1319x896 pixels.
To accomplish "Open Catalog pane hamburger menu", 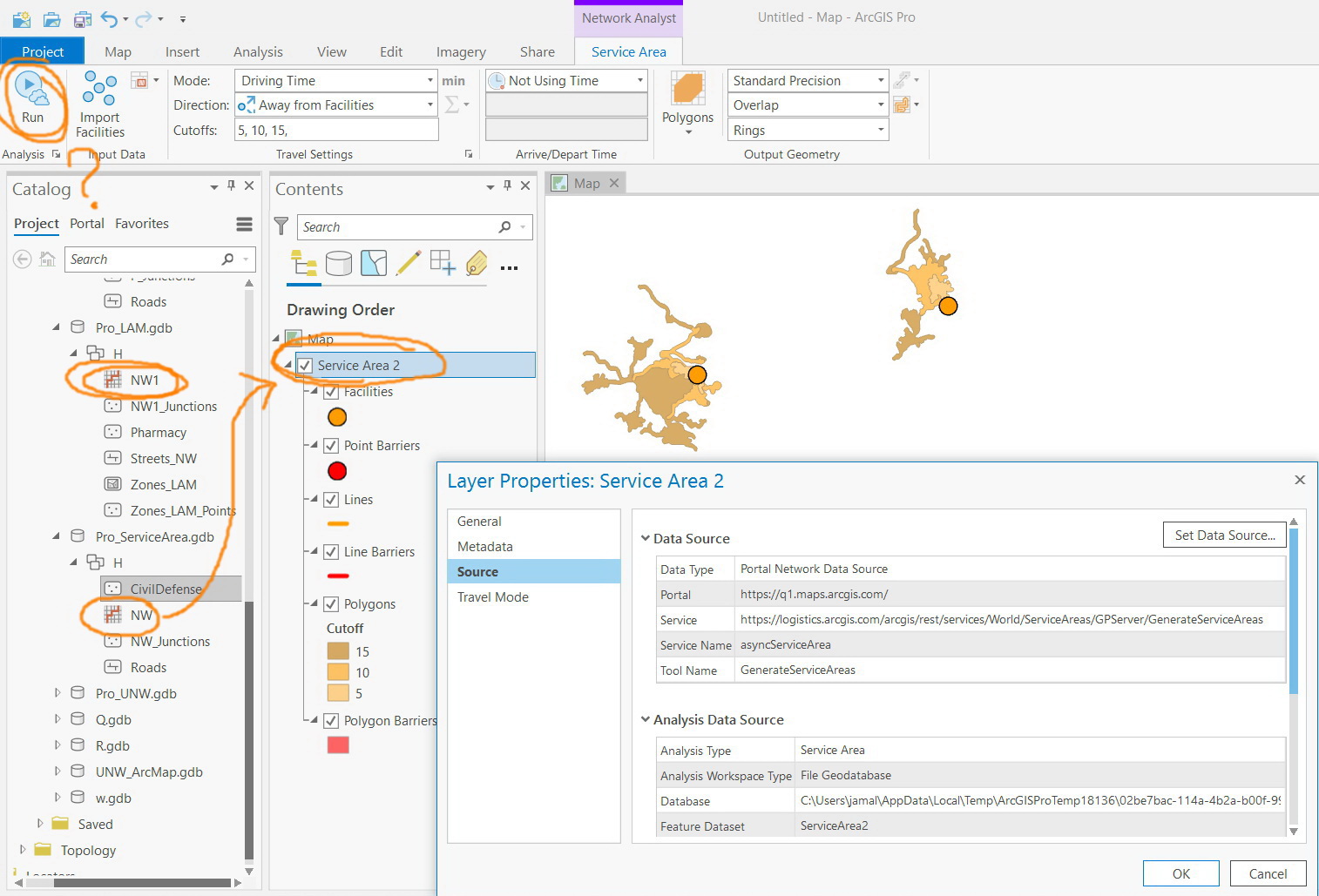I will click(x=244, y=225).
